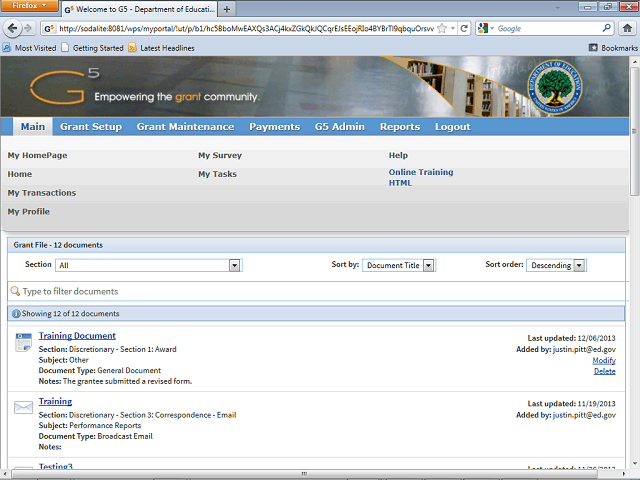Click 'Showing 12 of 12 documents' text
The height and width of the screenshot is (480, 640).
[70, 313]
